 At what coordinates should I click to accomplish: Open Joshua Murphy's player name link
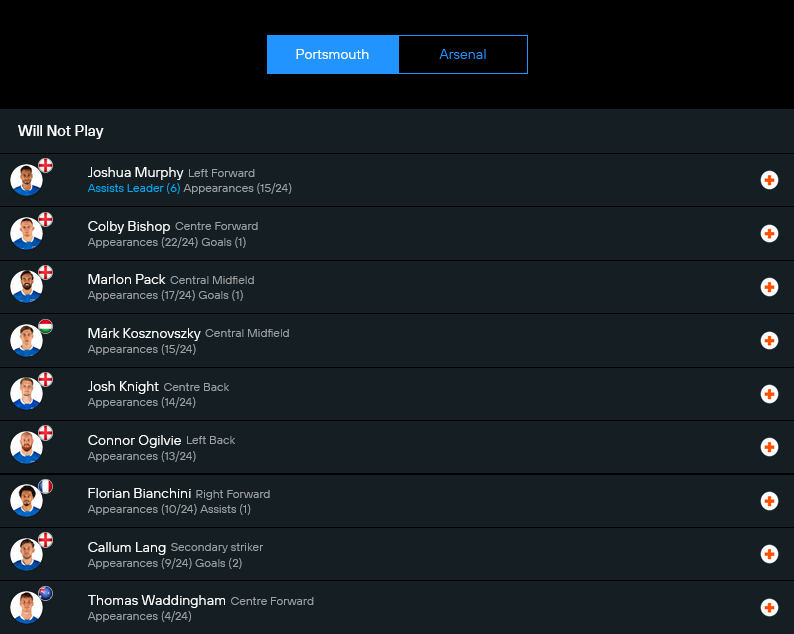[x=135, y=172]
